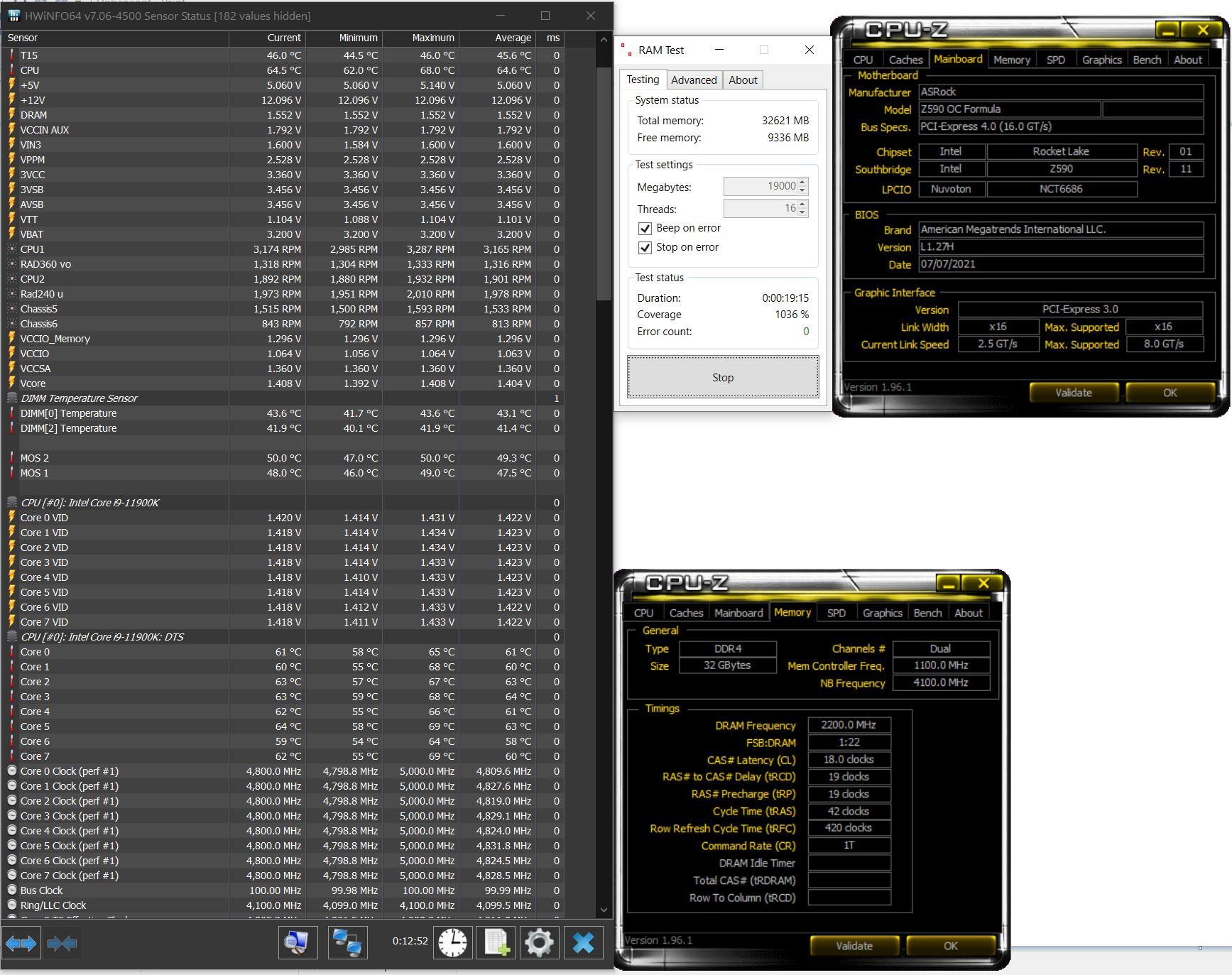Reset the elapsed timer with the clock icon
The width and height of the screenshot is (1232, 975).
(x=452, y=943)
